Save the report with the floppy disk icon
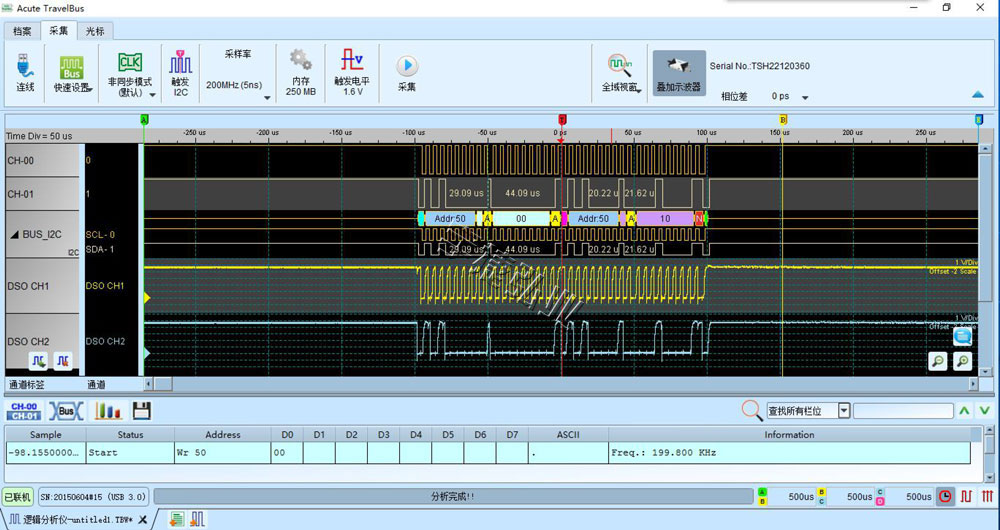1000x530 pixels. point(142,411)
